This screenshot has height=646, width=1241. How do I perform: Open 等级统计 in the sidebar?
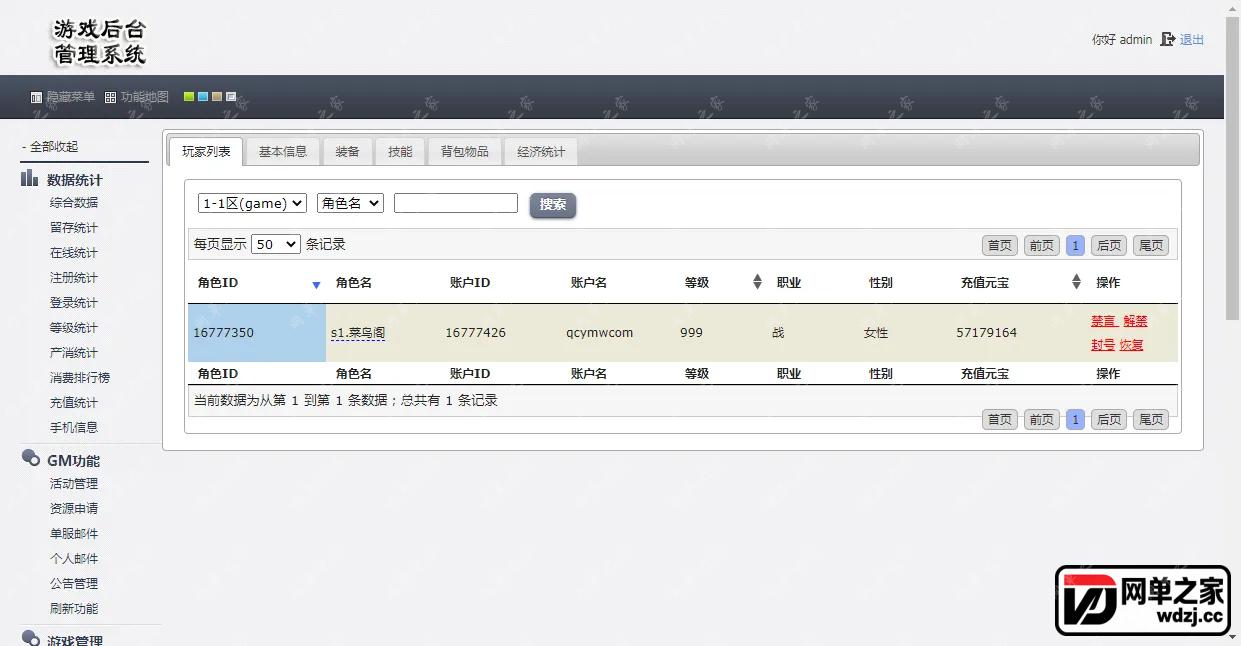[x=74, y=327]
